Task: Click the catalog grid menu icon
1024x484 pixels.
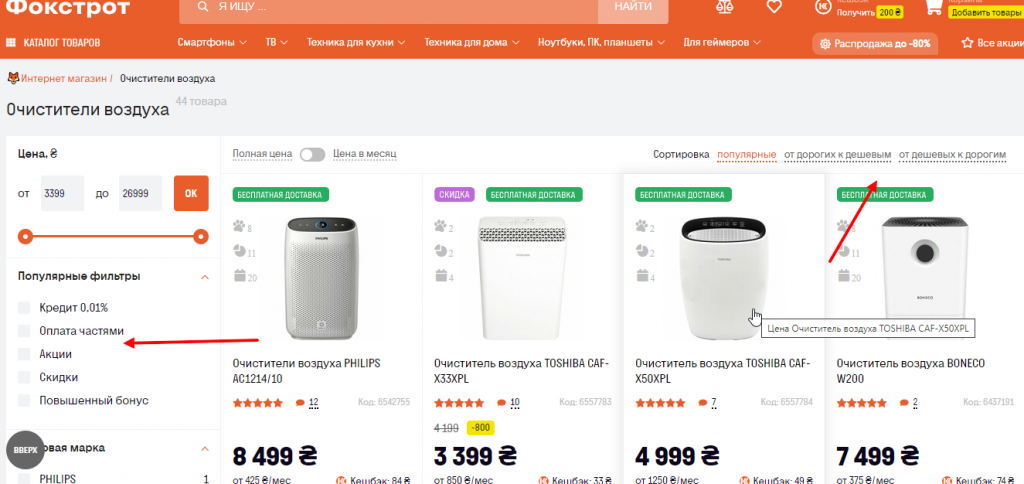Action: [12, 43]
